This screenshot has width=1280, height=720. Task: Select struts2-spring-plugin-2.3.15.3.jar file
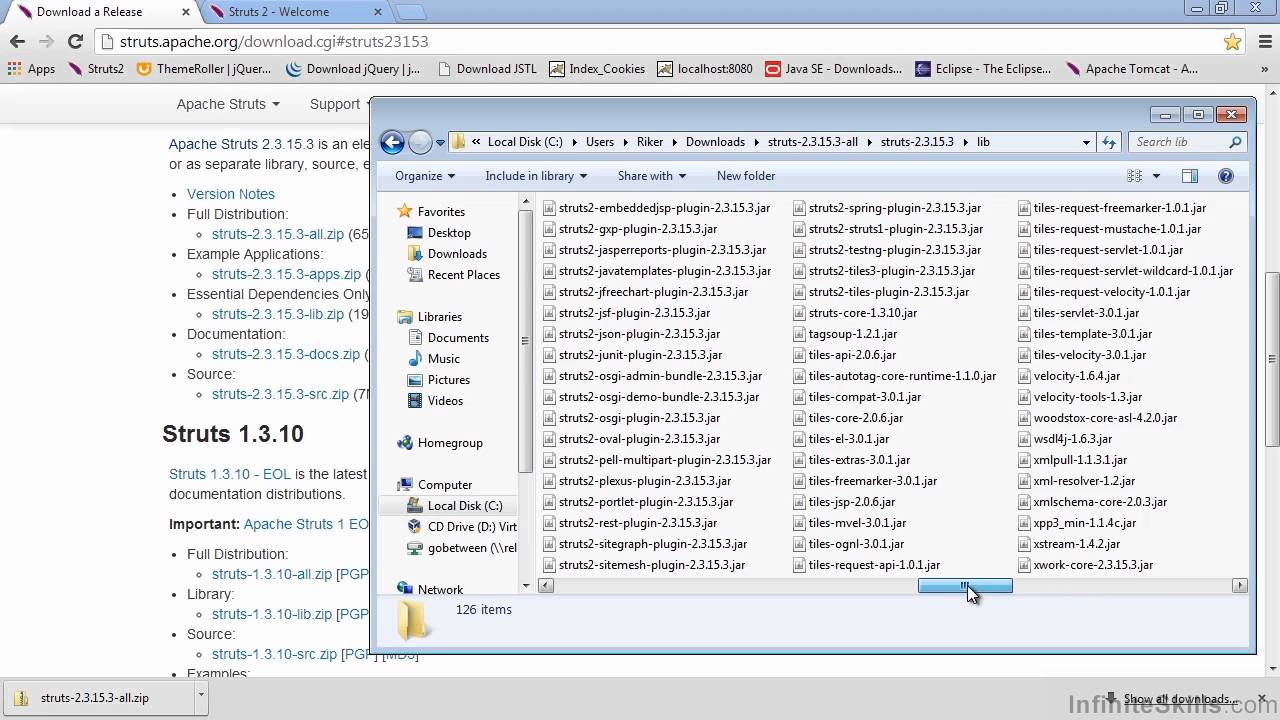(x=887, y=208)
